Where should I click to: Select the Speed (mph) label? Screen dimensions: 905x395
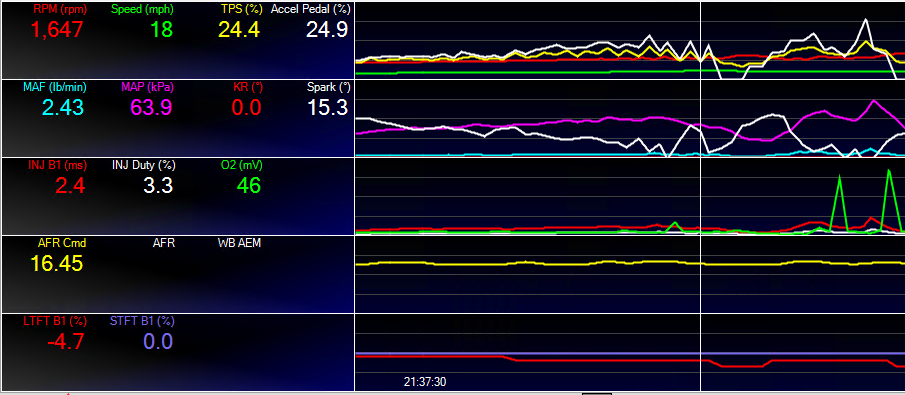[x=141, y=9]
